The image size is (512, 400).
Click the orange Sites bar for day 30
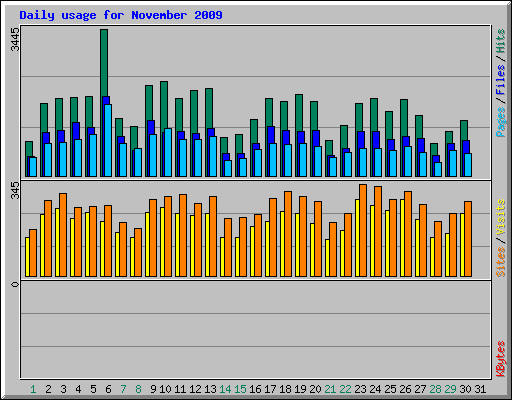(468, 239)
